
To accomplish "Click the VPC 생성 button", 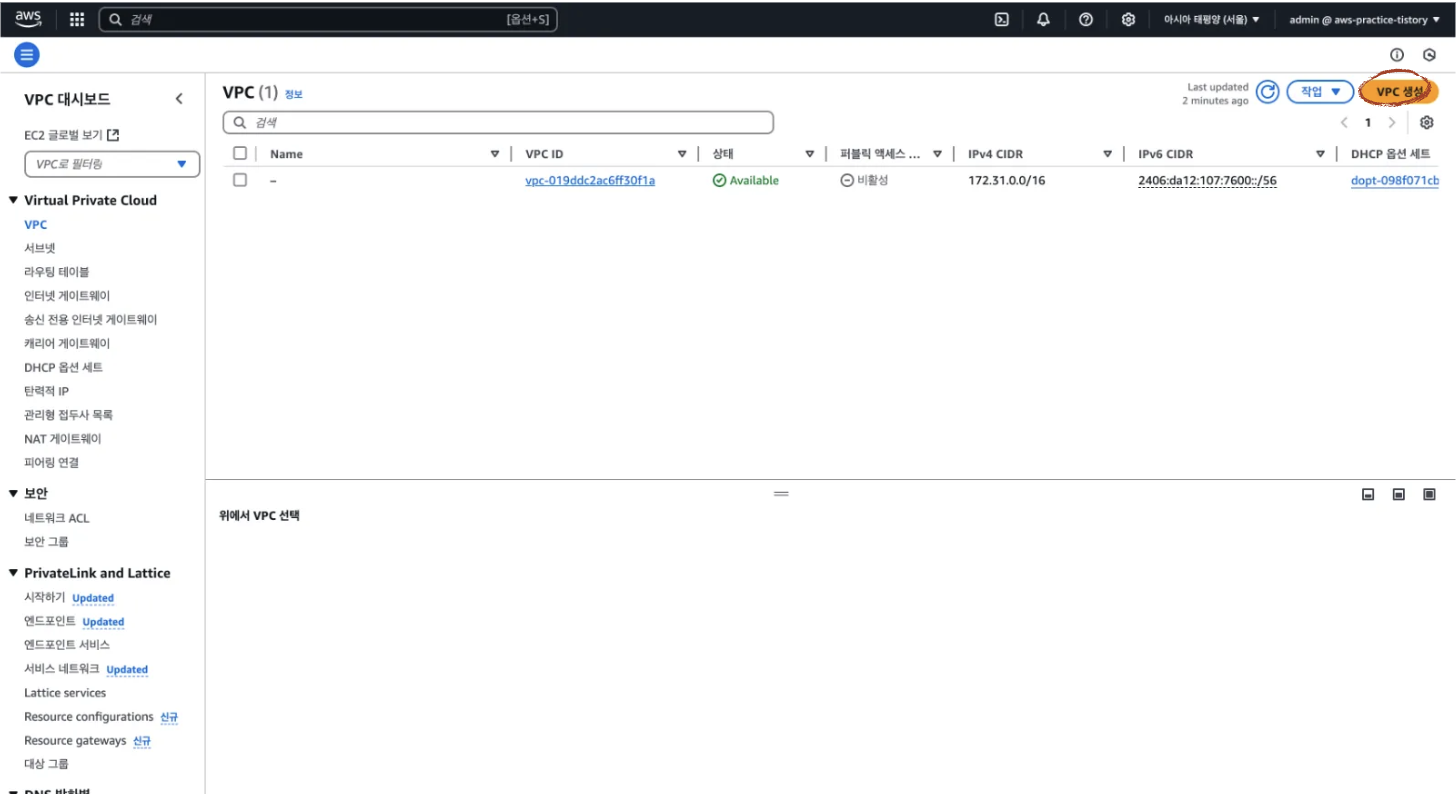I will 1399,91.
